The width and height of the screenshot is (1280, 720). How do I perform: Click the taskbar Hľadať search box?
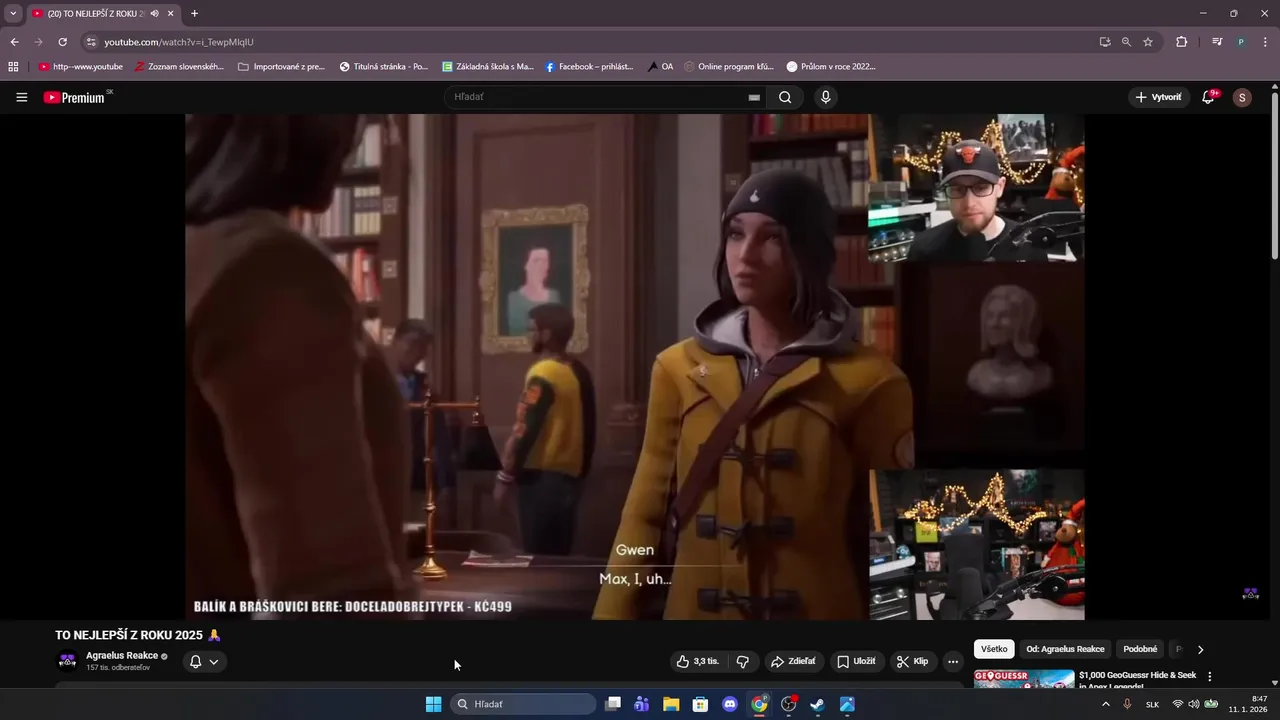(x=523, y=704)
